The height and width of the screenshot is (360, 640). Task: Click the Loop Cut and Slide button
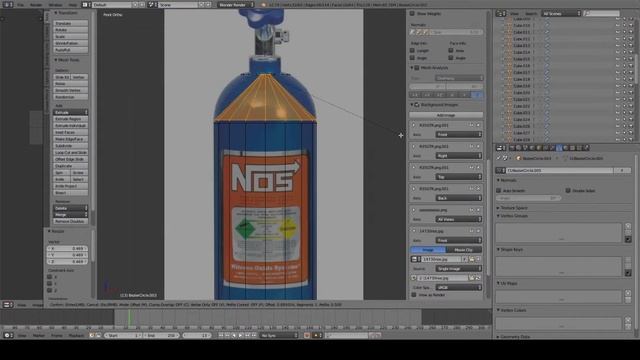[x=71, y=152]
